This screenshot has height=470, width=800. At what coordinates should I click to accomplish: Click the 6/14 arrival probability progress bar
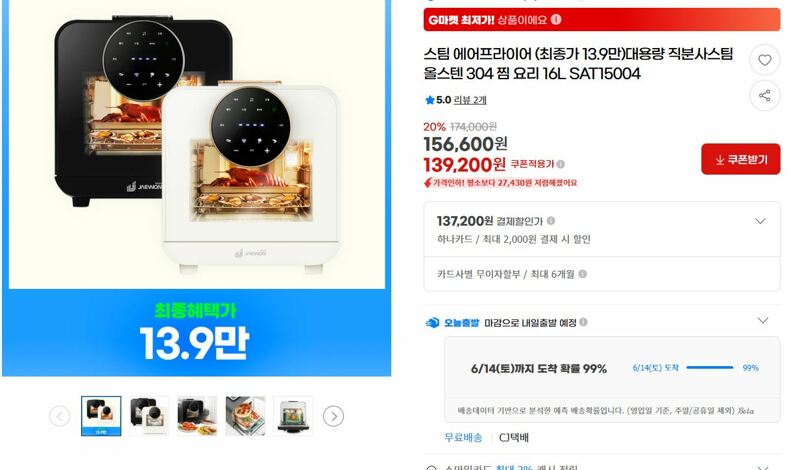[x=710, y=367]
